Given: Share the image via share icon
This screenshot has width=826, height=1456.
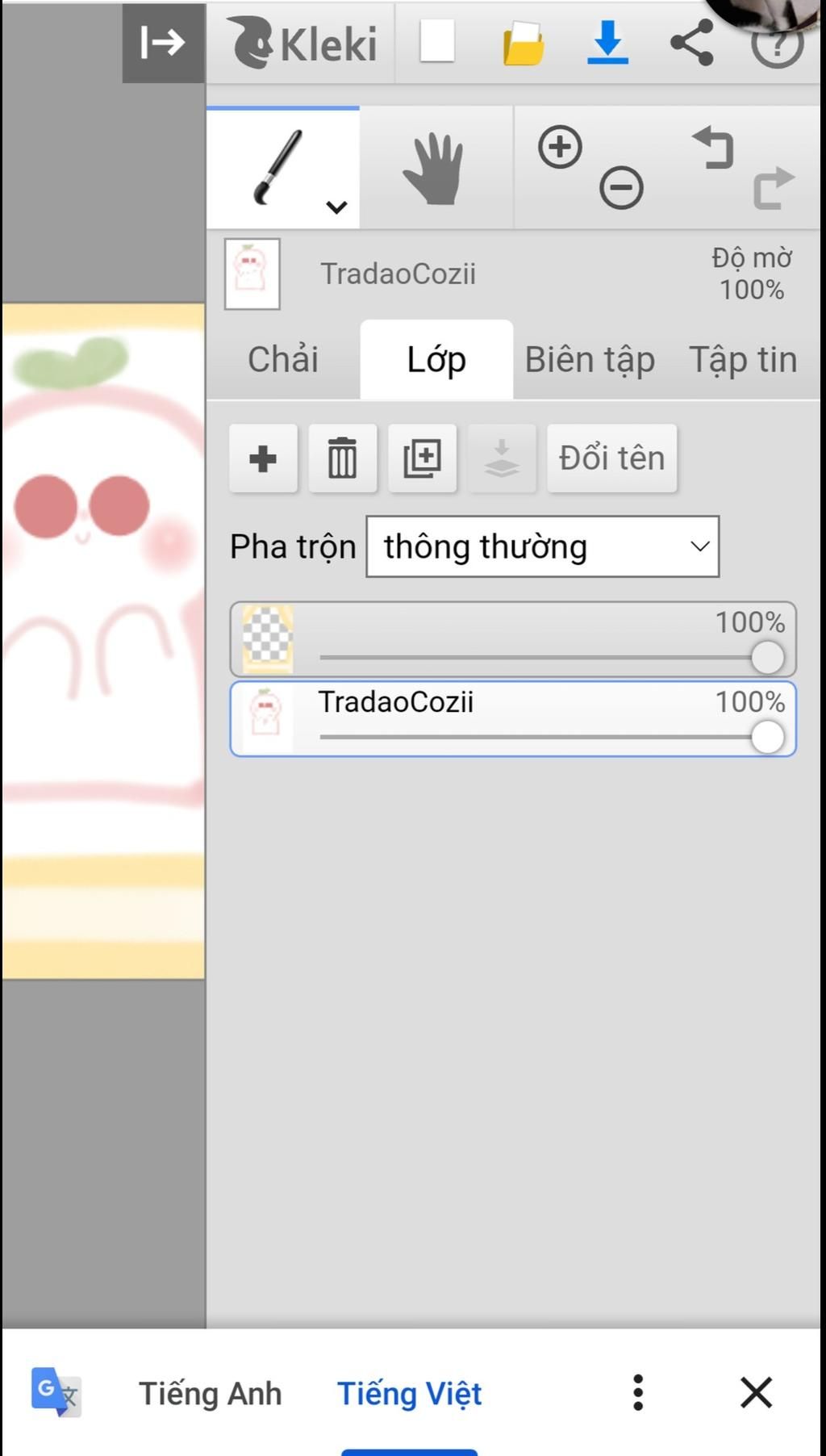Looking at the screenshot, I should coord(692,42).
